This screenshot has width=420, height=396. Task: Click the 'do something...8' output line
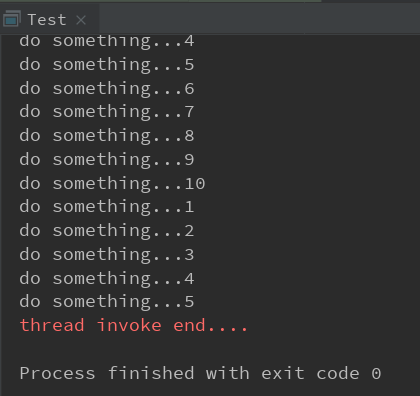pos(107,136)
